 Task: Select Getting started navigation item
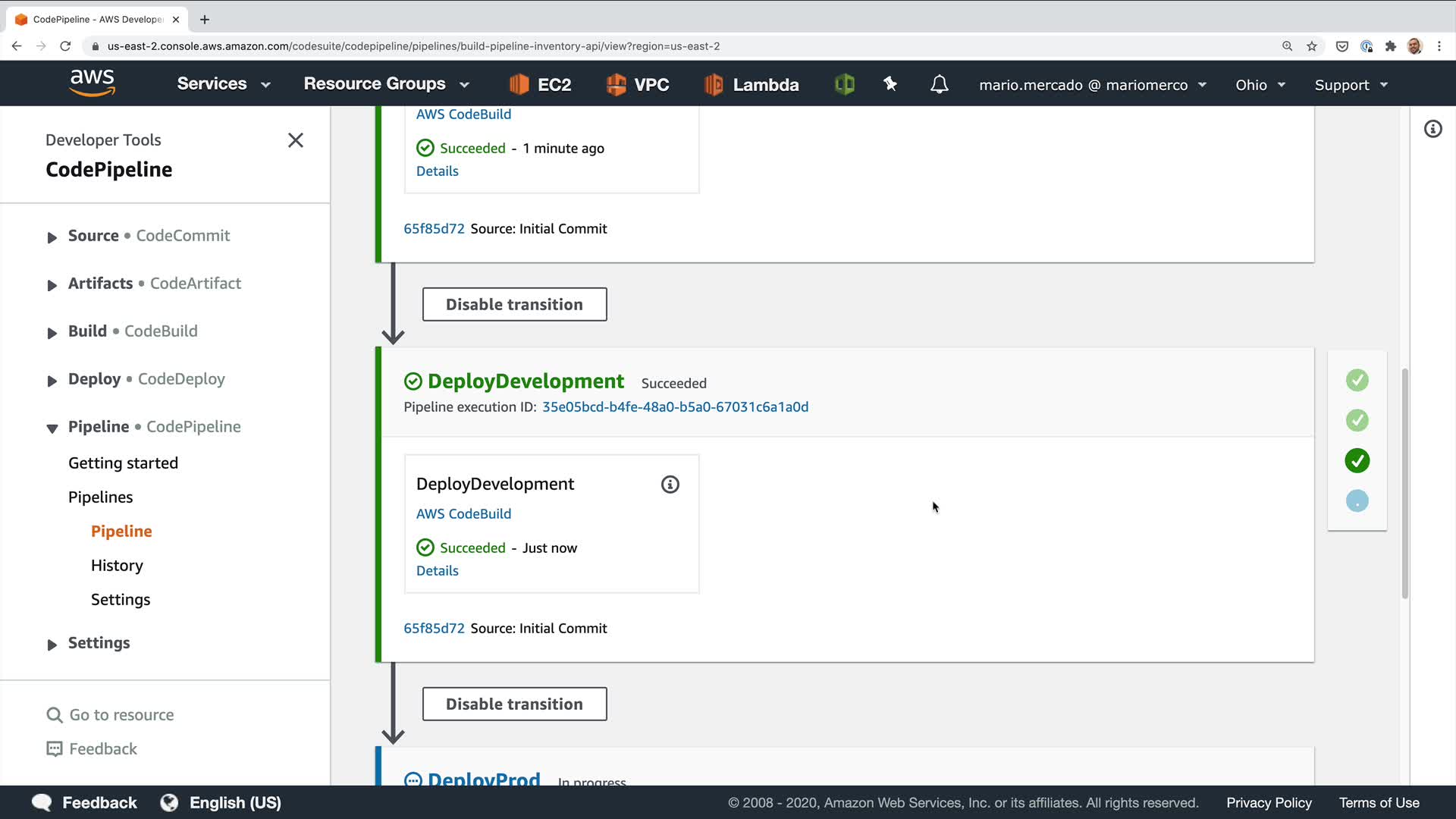pyautogui.click(x=123, y=463)
